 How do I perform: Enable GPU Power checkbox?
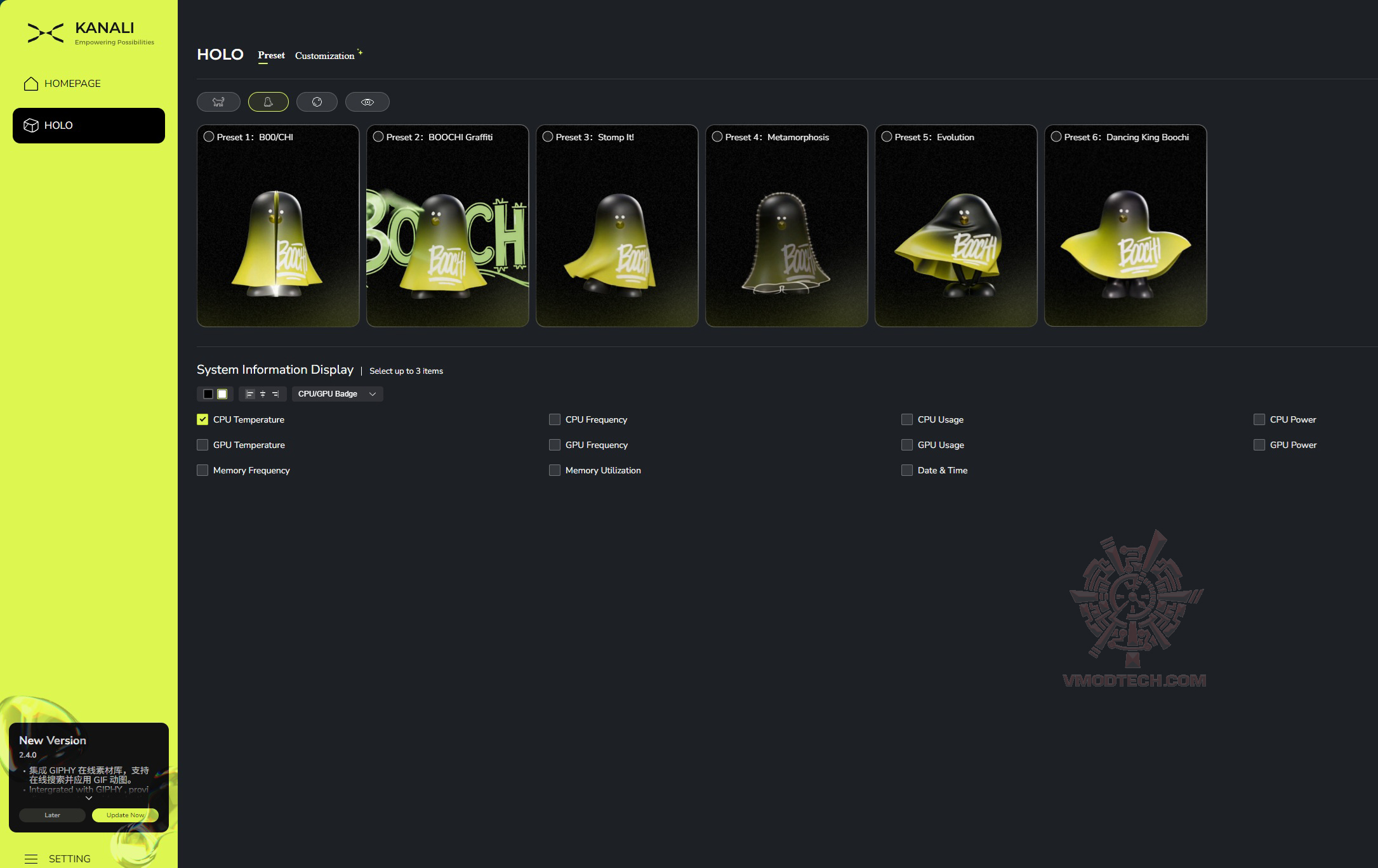(1259, 445)
